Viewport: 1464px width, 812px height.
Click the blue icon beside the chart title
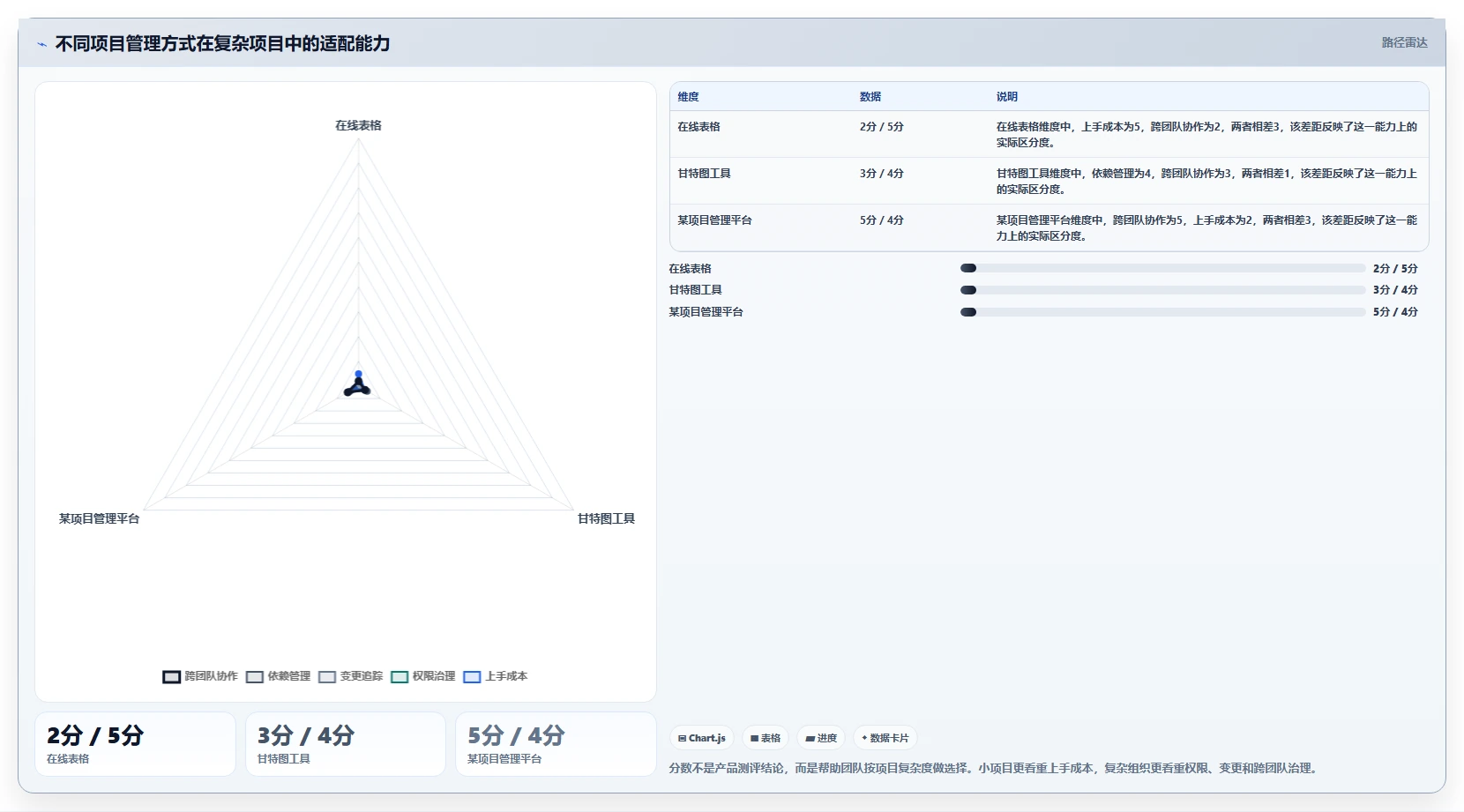pos(41,44)
